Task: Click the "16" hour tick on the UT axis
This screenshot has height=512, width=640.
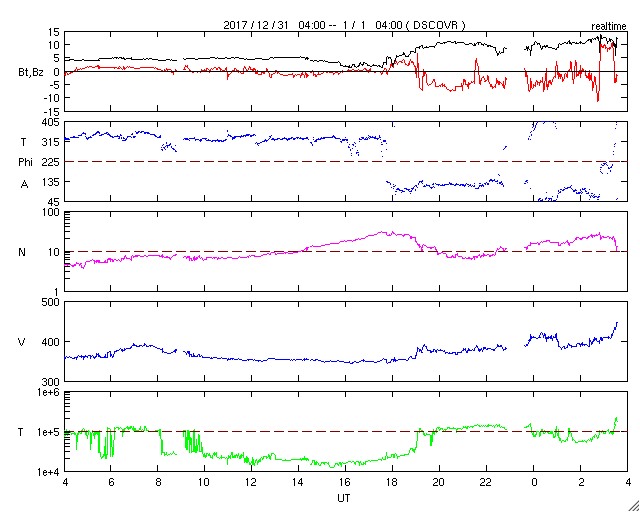Action: 346,482
